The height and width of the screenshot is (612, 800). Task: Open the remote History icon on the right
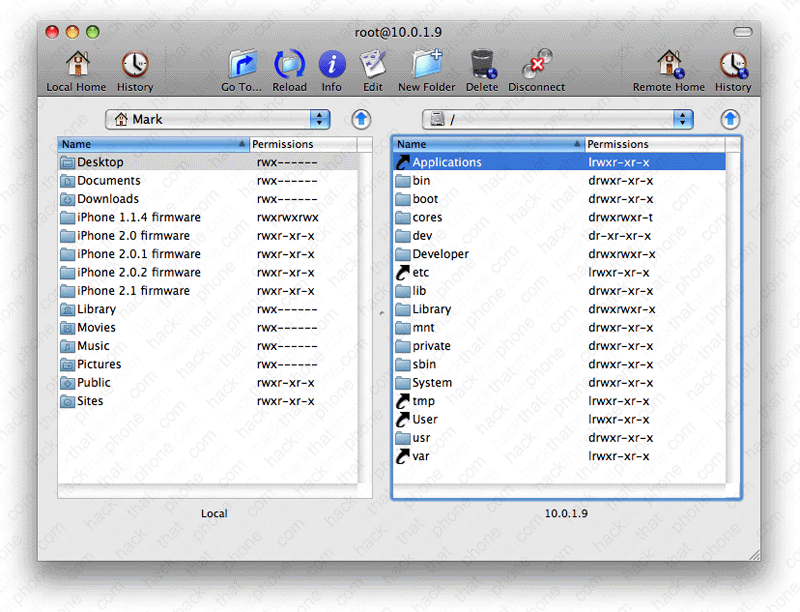732,66
